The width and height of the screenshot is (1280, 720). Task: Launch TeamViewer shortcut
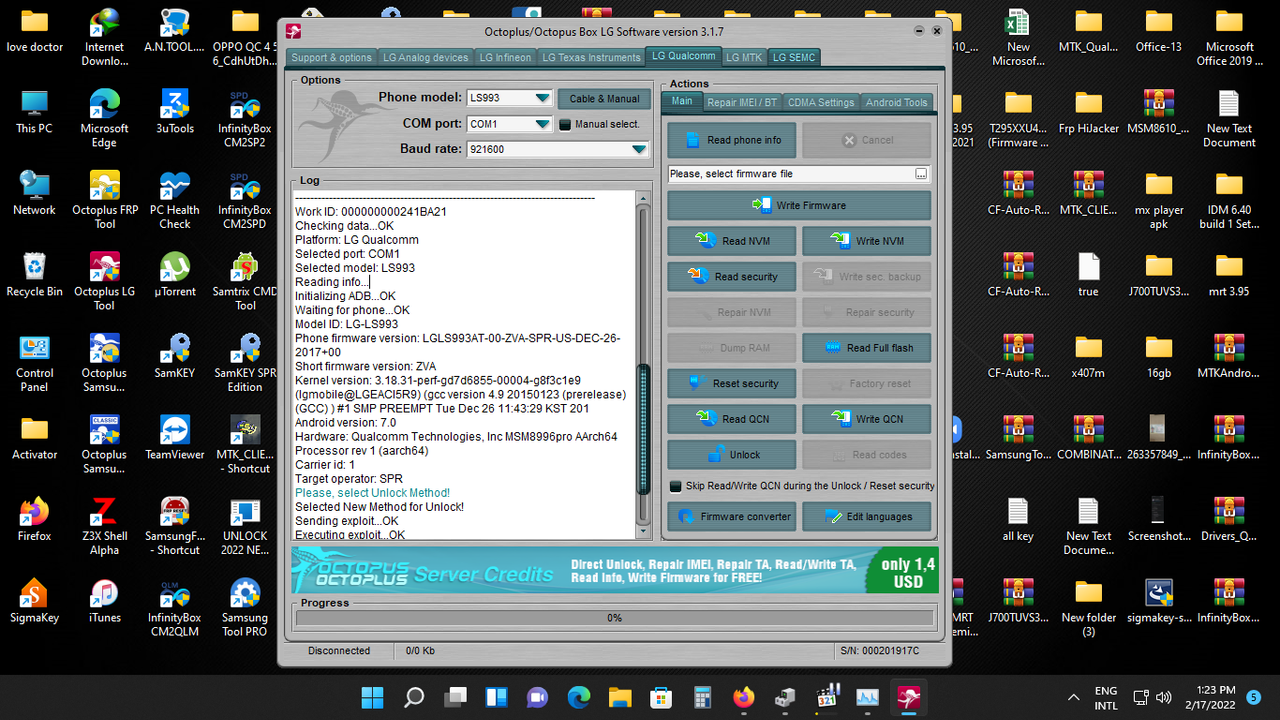pyautogui.click(x=175, y=437)
